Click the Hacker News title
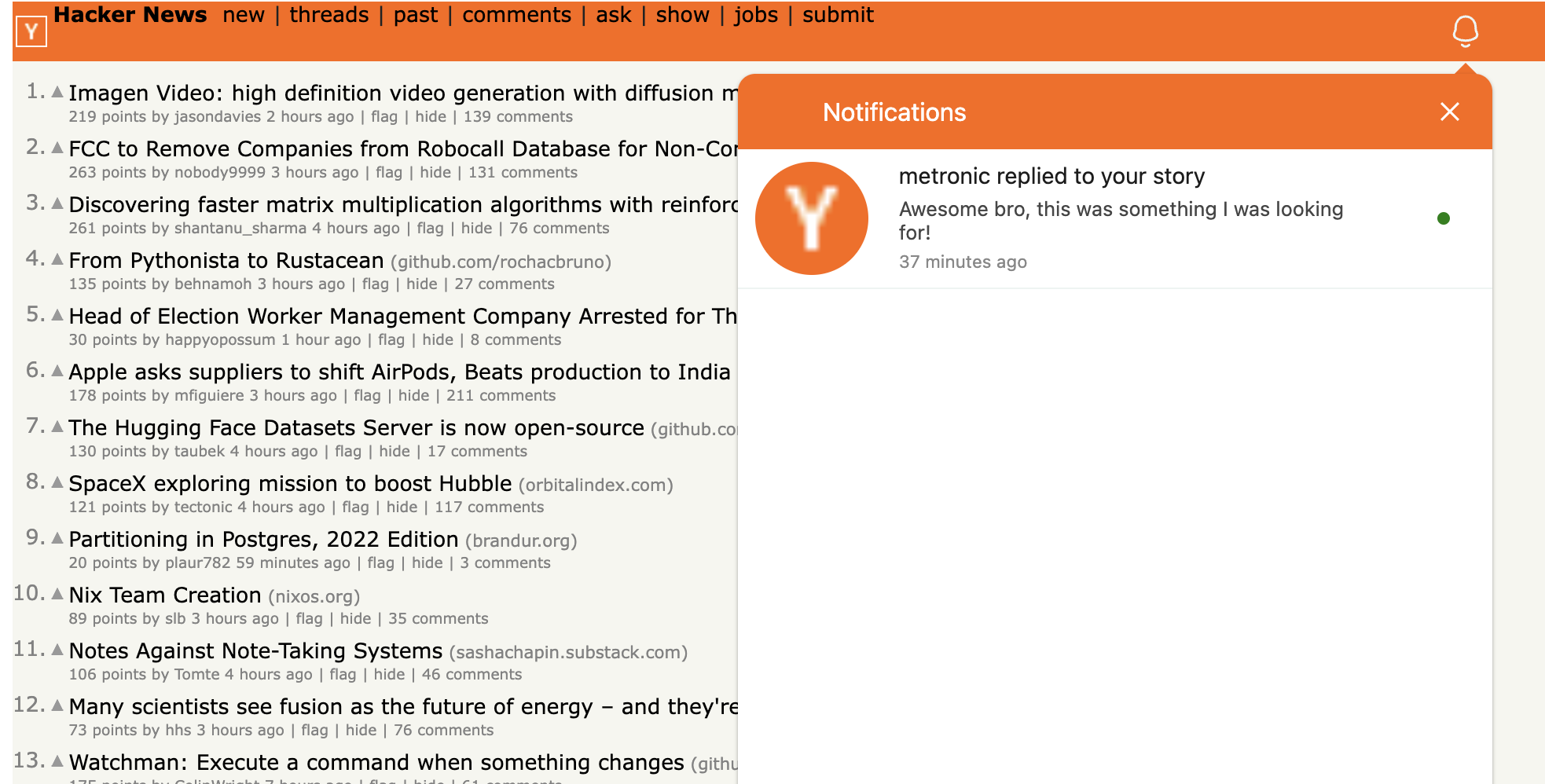This screenshot has height=784, width=1545. (130, 15)
